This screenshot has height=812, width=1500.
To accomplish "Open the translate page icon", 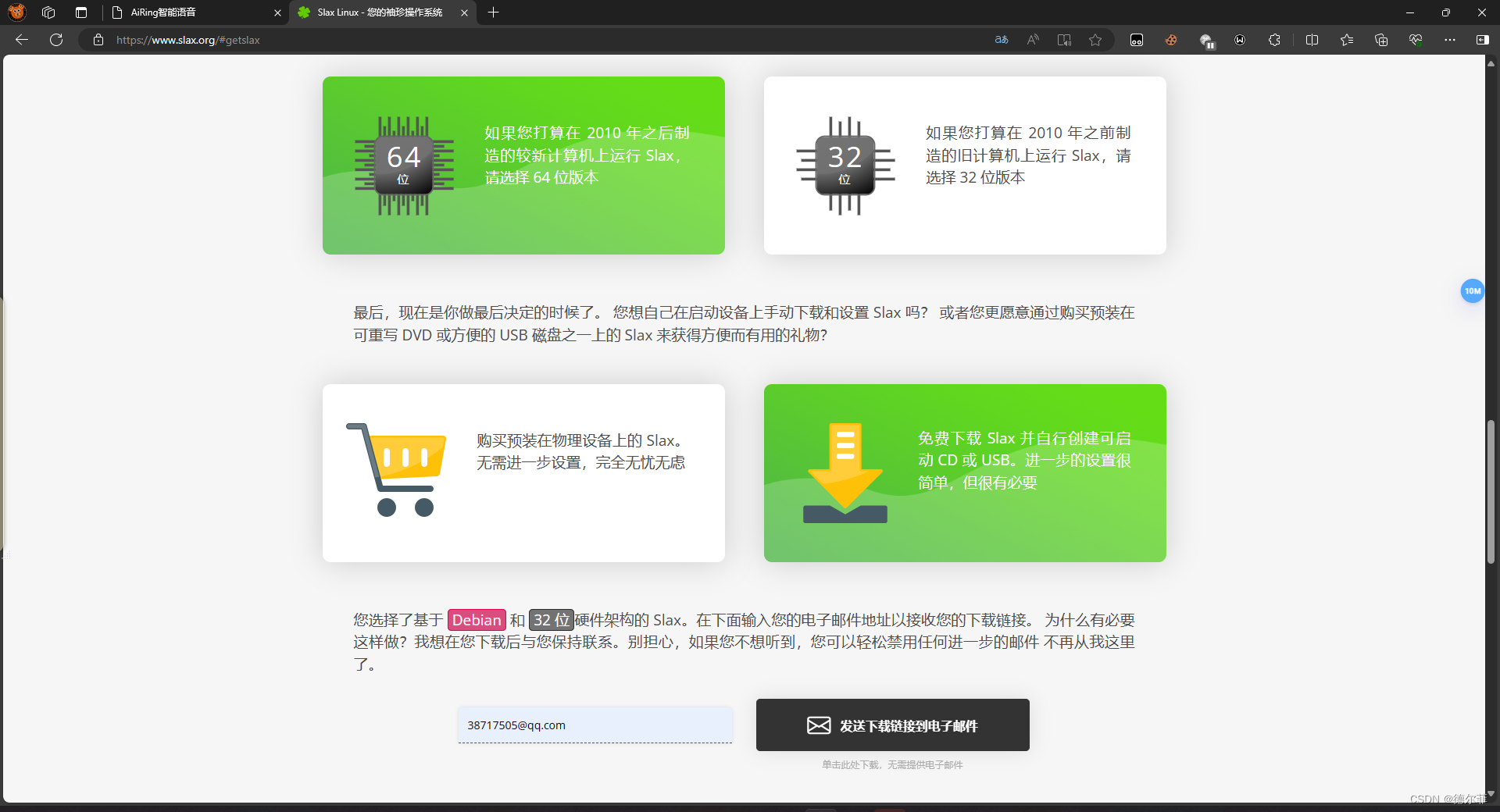I will [x=1002, y=40].
